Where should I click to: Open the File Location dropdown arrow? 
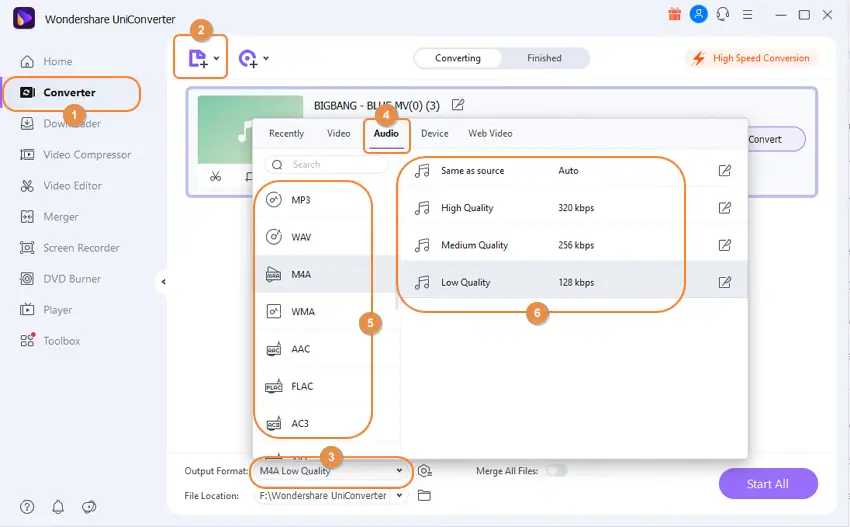(400, 496)
